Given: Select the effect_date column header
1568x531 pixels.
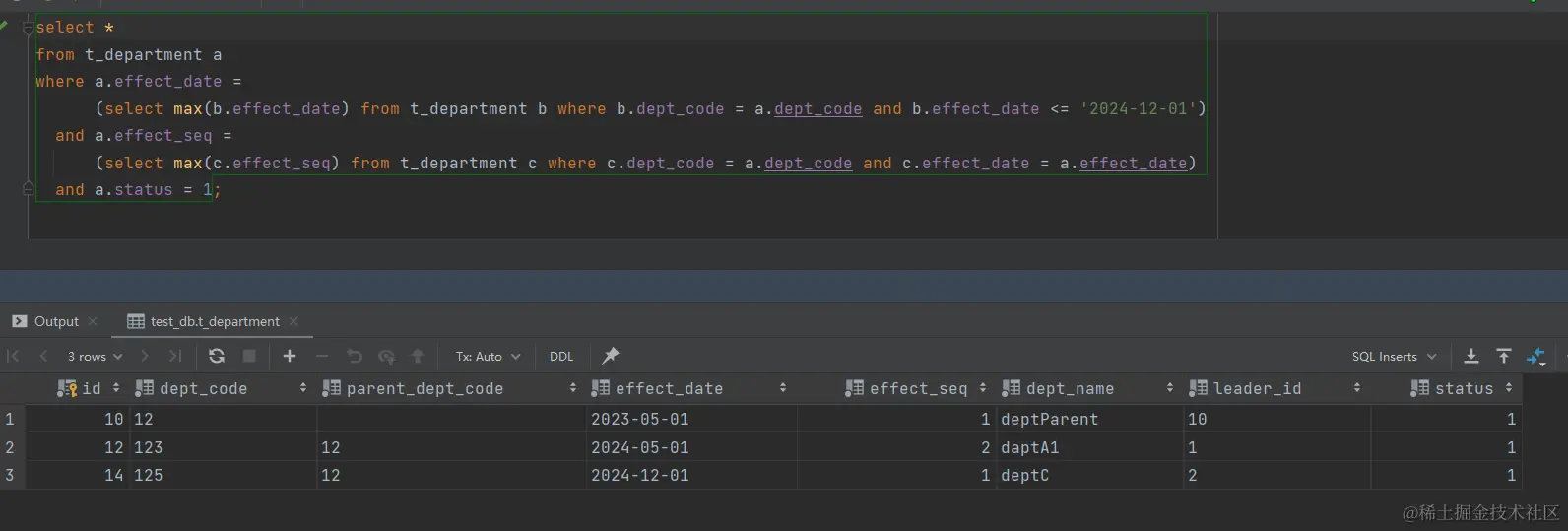Looking at the screenshot, I should coord(690,388).
